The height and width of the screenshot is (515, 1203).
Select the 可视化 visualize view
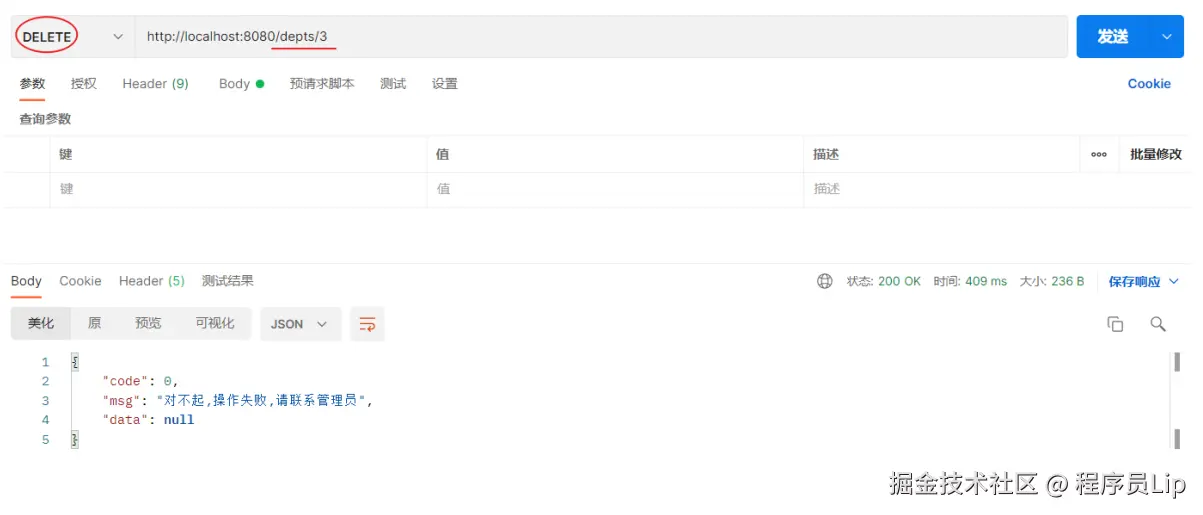click(x=214, y=324)
